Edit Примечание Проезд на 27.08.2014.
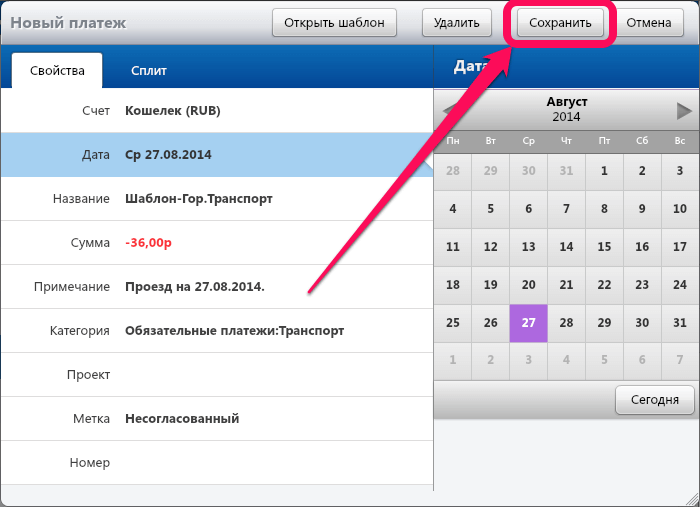The width and height of the screenshot is (700, 507). 217,287
